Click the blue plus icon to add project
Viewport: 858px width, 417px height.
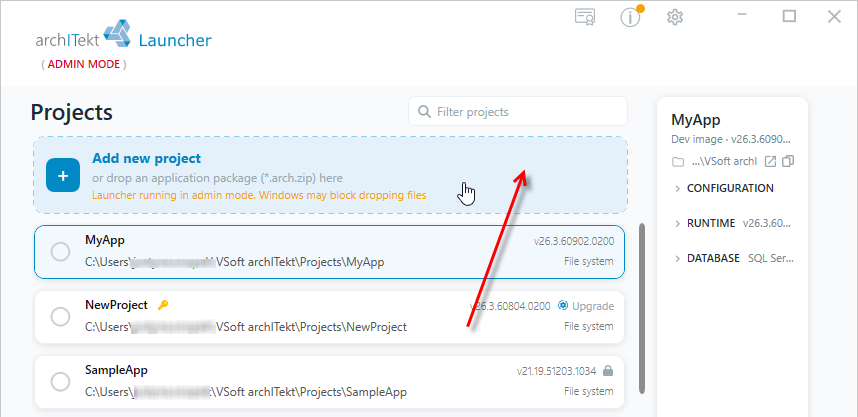tap(63, 176)
